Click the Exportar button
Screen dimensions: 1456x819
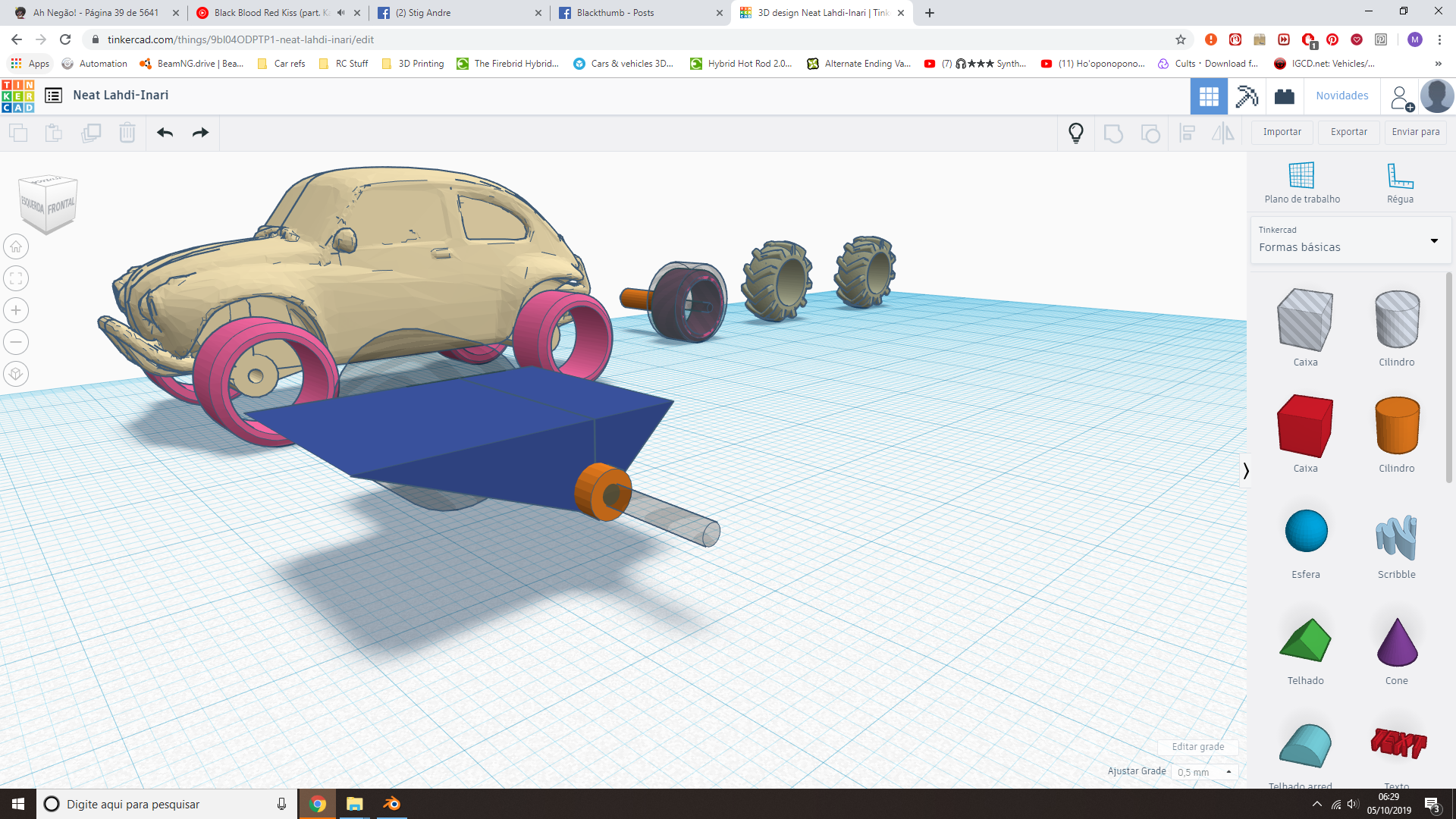[x=1349, y=132]
